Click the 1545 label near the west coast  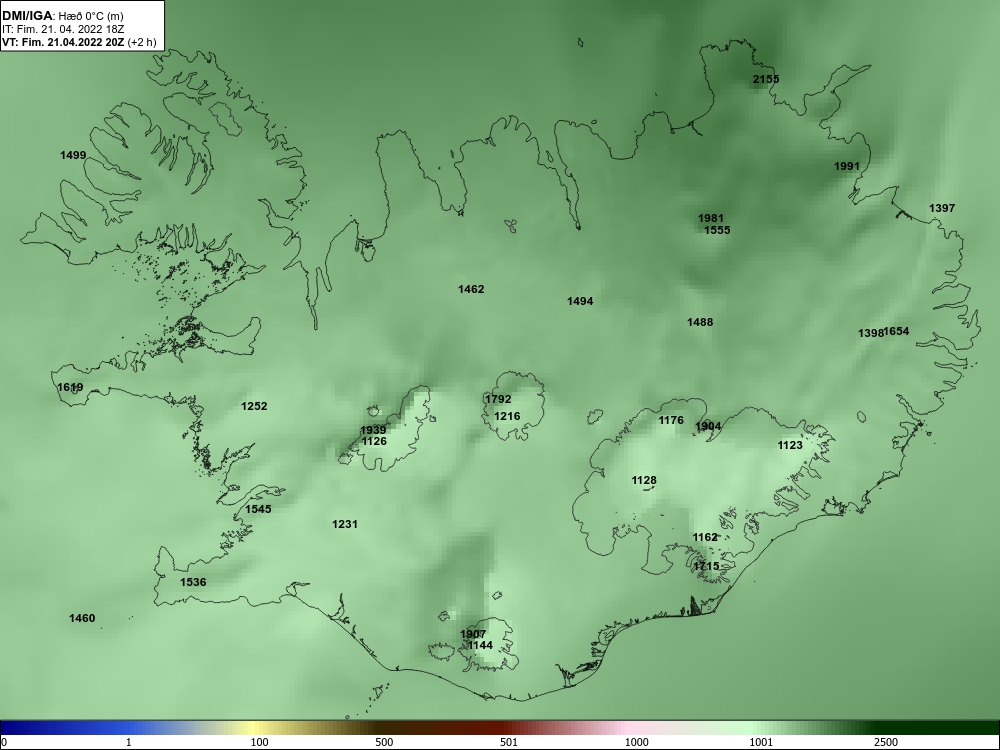coord(258,508)
